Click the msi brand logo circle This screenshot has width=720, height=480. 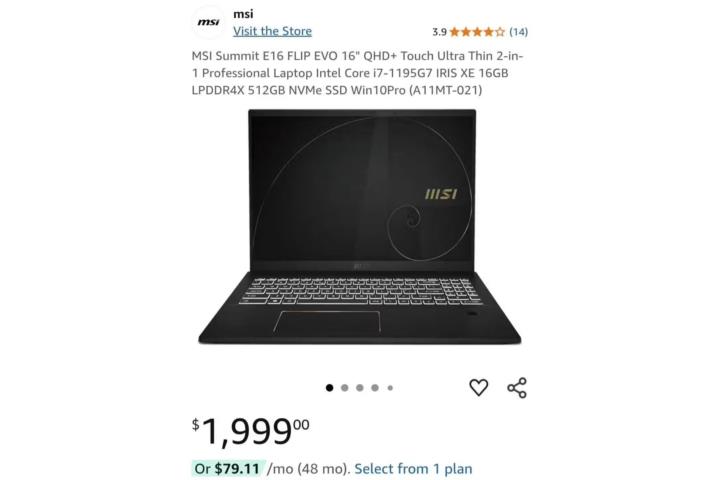click(208, 22)
